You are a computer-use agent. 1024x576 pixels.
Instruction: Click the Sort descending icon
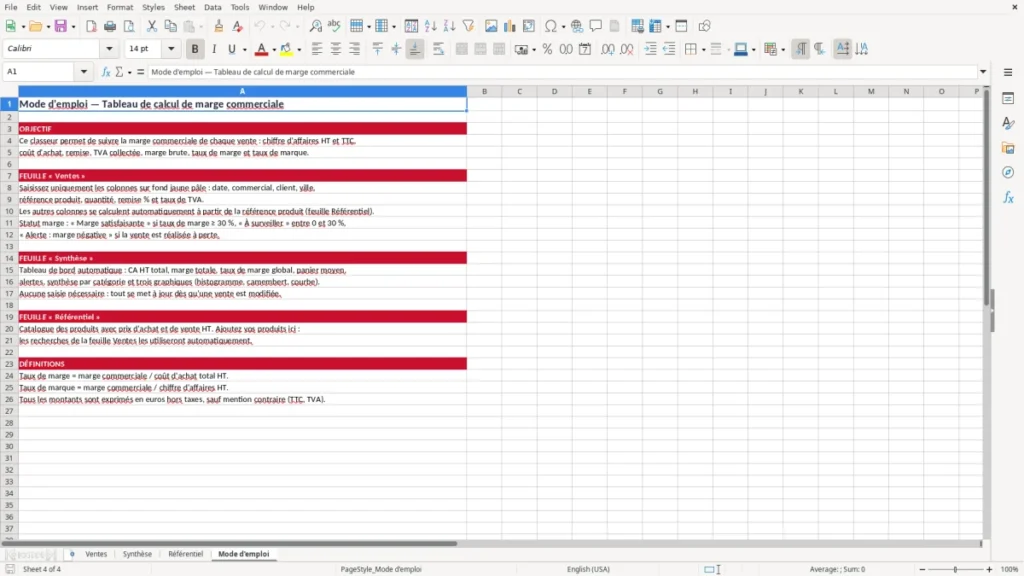pyautogui.click(x=449, y=26)
